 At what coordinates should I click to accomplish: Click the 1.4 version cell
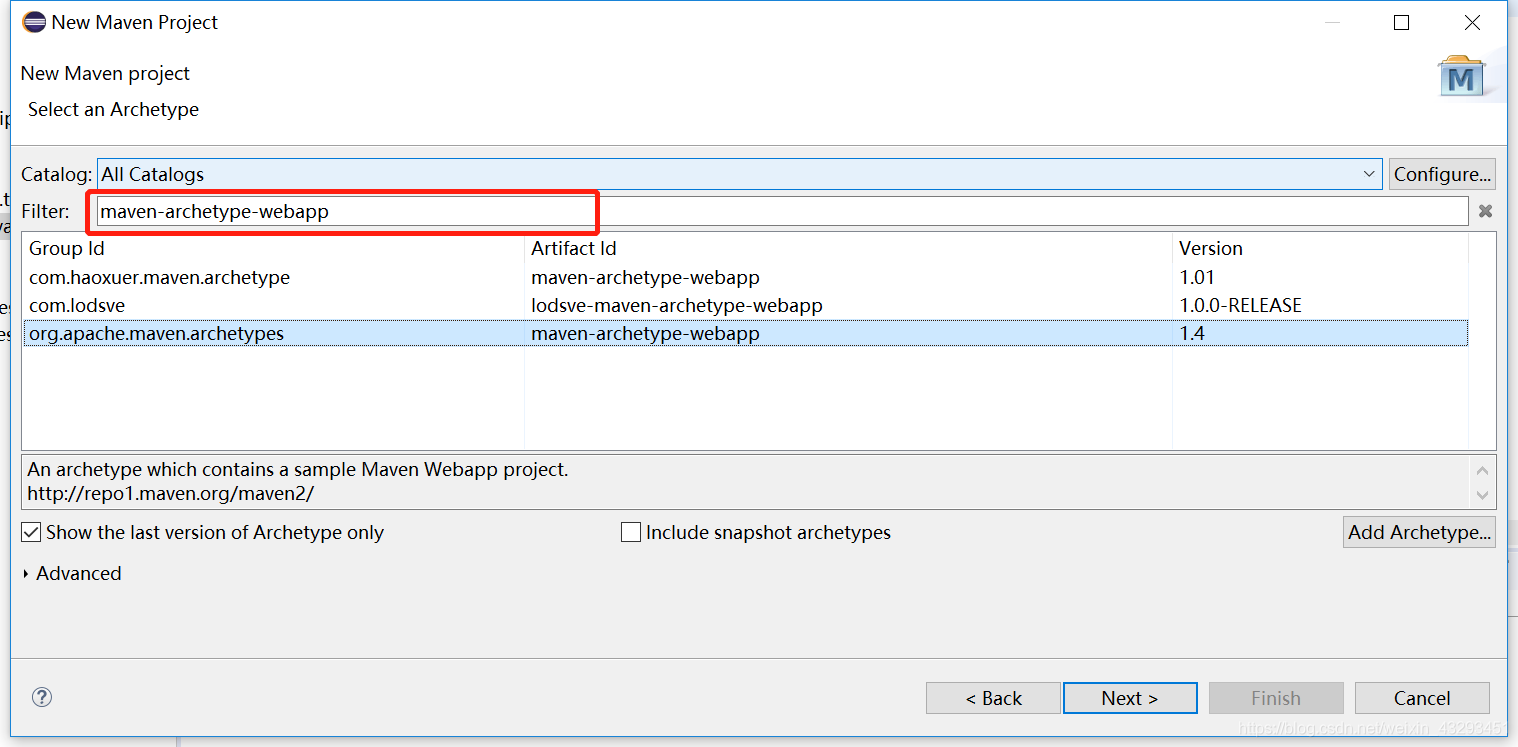1192,333
